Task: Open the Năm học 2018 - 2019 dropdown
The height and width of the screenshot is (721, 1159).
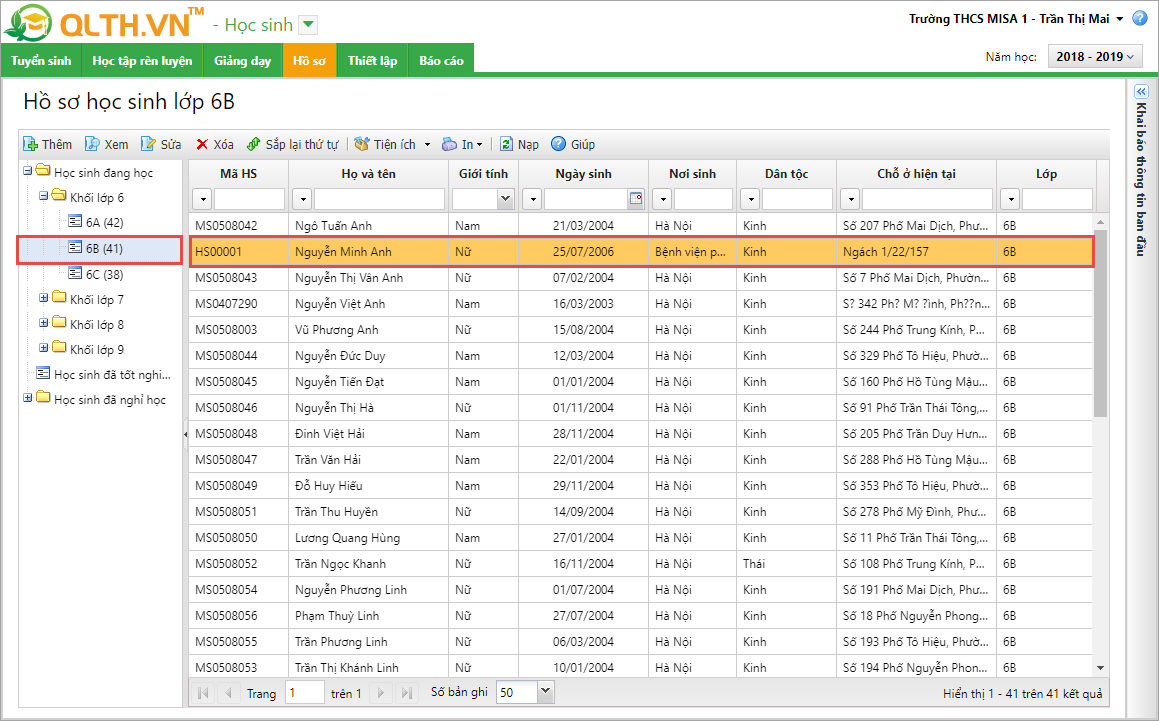Action: click(1094, 57)
